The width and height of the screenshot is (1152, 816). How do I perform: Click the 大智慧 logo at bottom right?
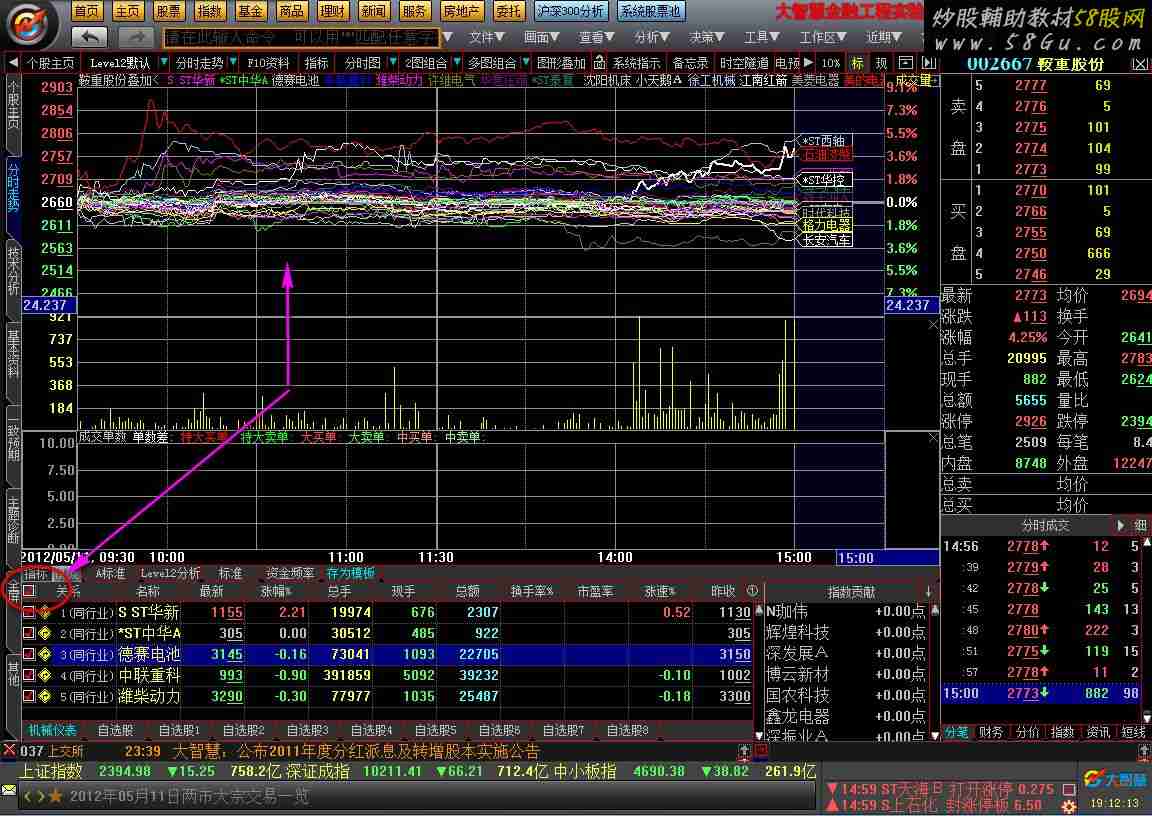(x=1114, y=779)
